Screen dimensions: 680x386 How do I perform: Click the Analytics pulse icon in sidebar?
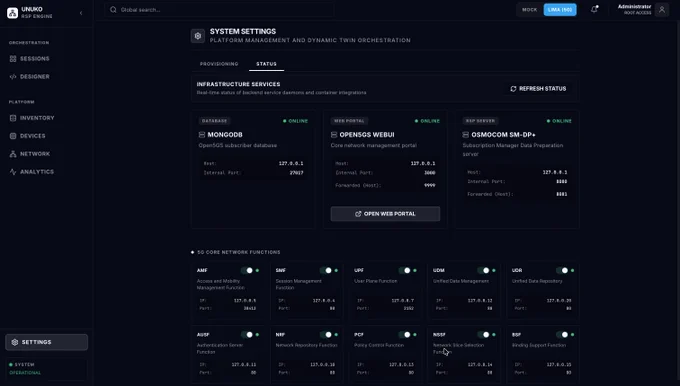(x=13, y=172)
